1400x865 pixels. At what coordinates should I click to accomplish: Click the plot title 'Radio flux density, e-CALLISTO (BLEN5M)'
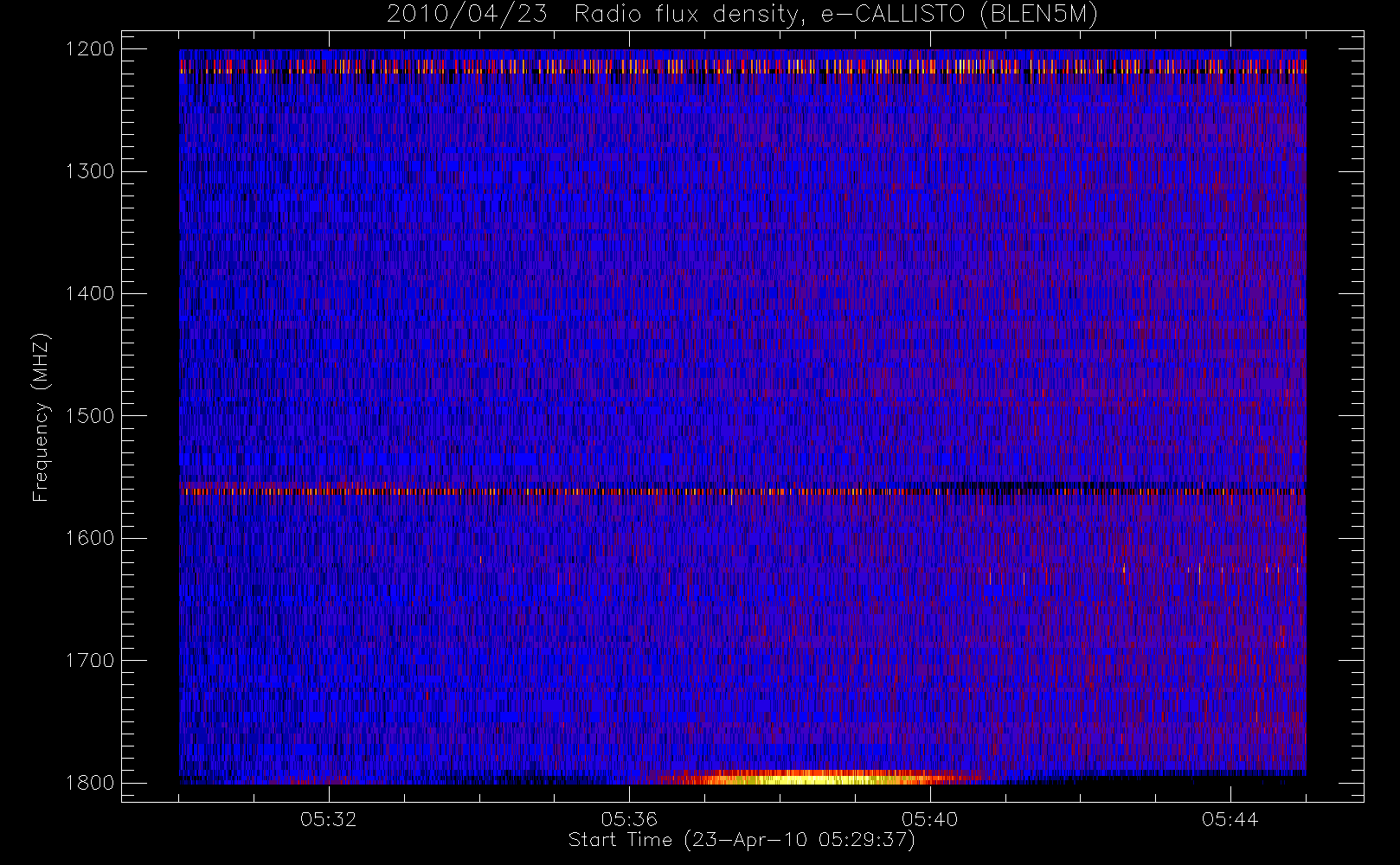point(836,15)
